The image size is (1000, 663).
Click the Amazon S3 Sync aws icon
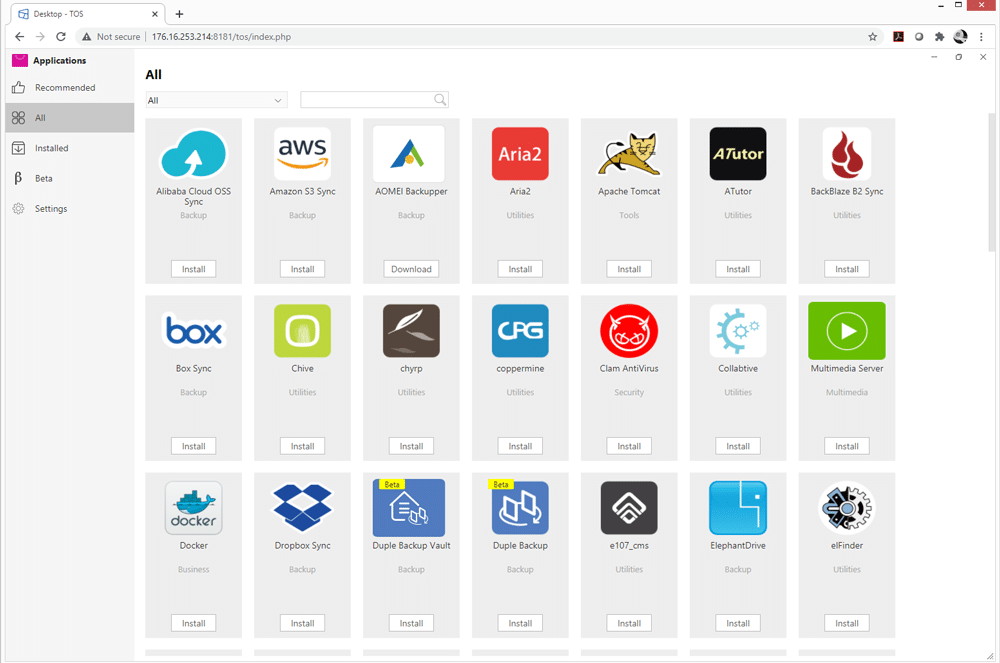point(302,154)
